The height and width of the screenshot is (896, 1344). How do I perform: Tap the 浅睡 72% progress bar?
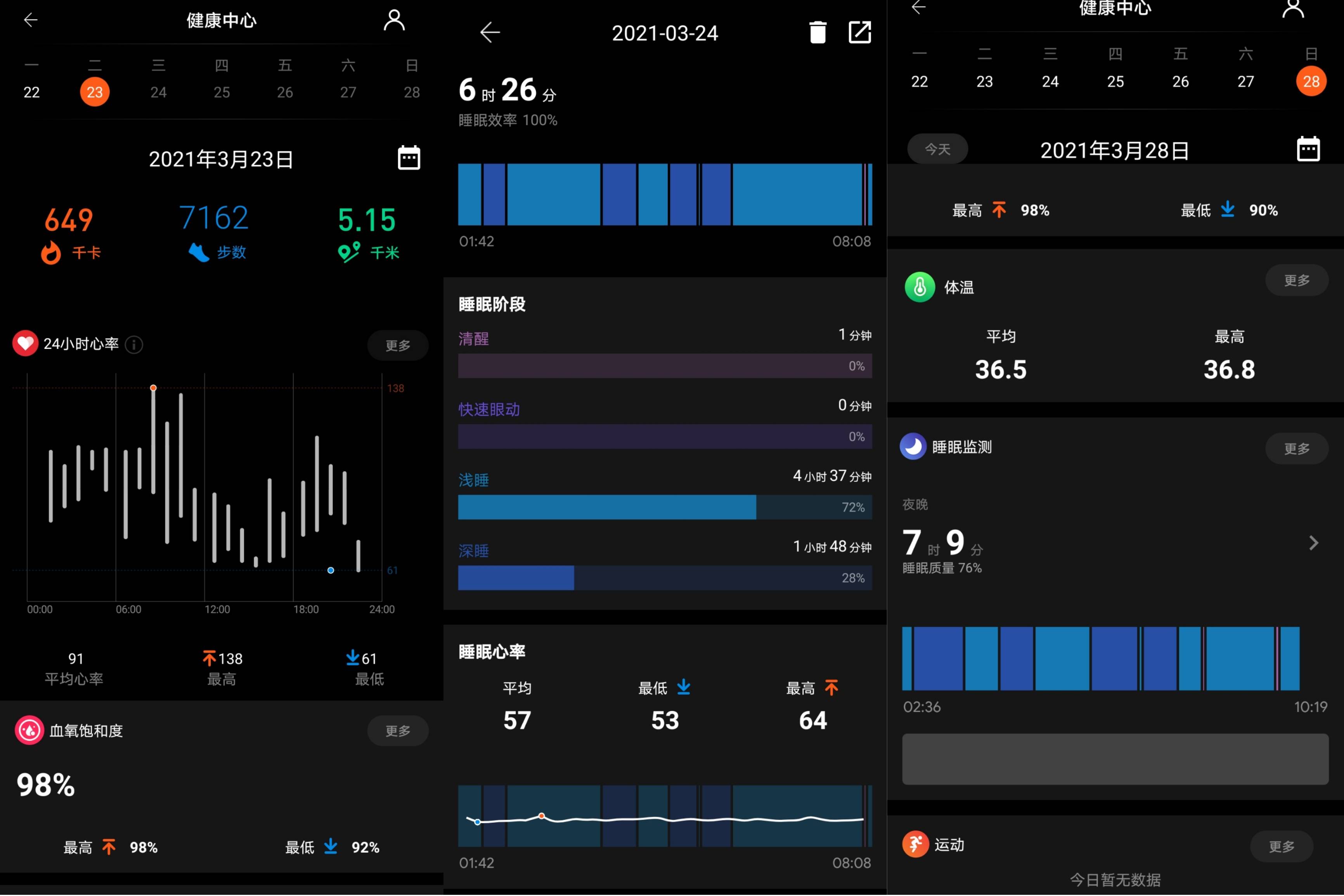click(665, 507)
